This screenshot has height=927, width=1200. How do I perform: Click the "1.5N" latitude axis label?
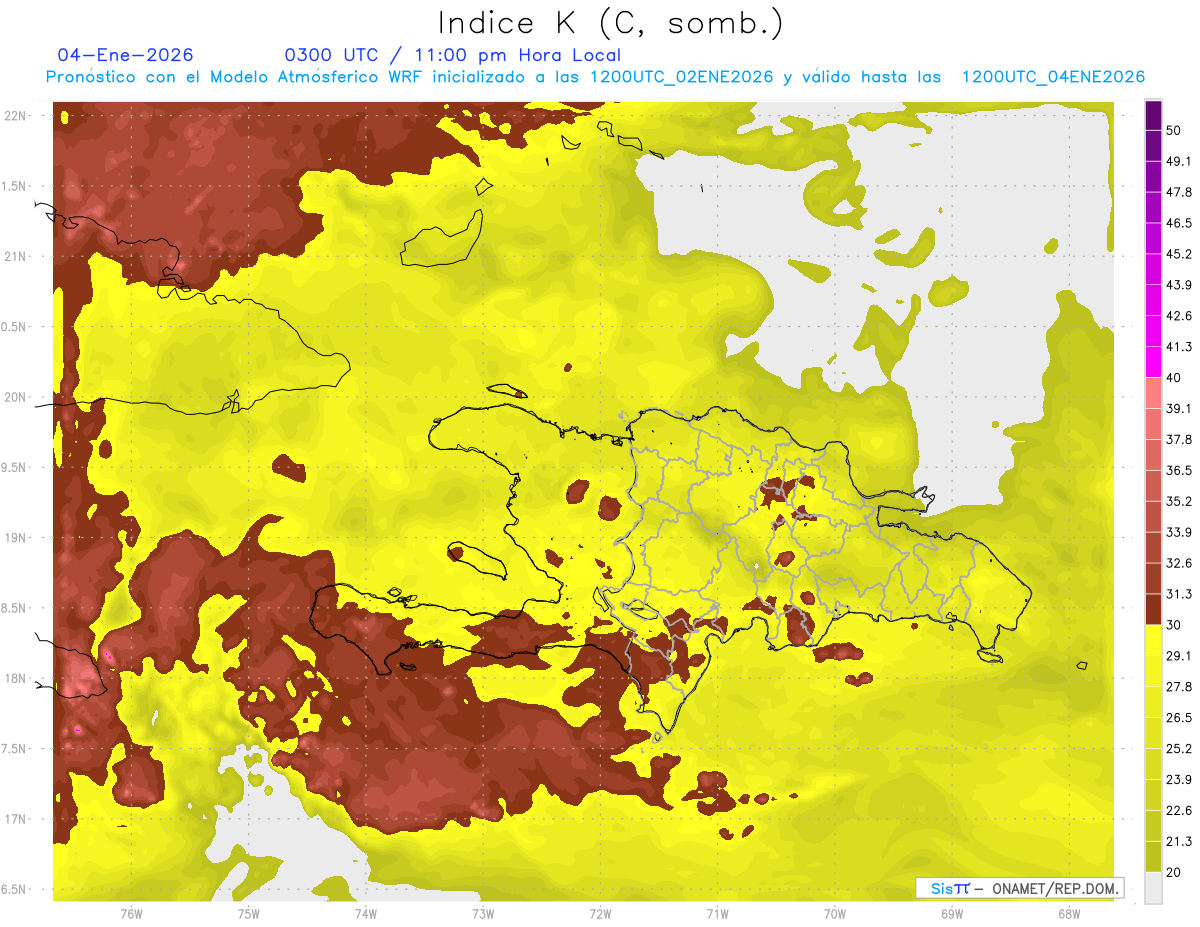tap(14, 186)
